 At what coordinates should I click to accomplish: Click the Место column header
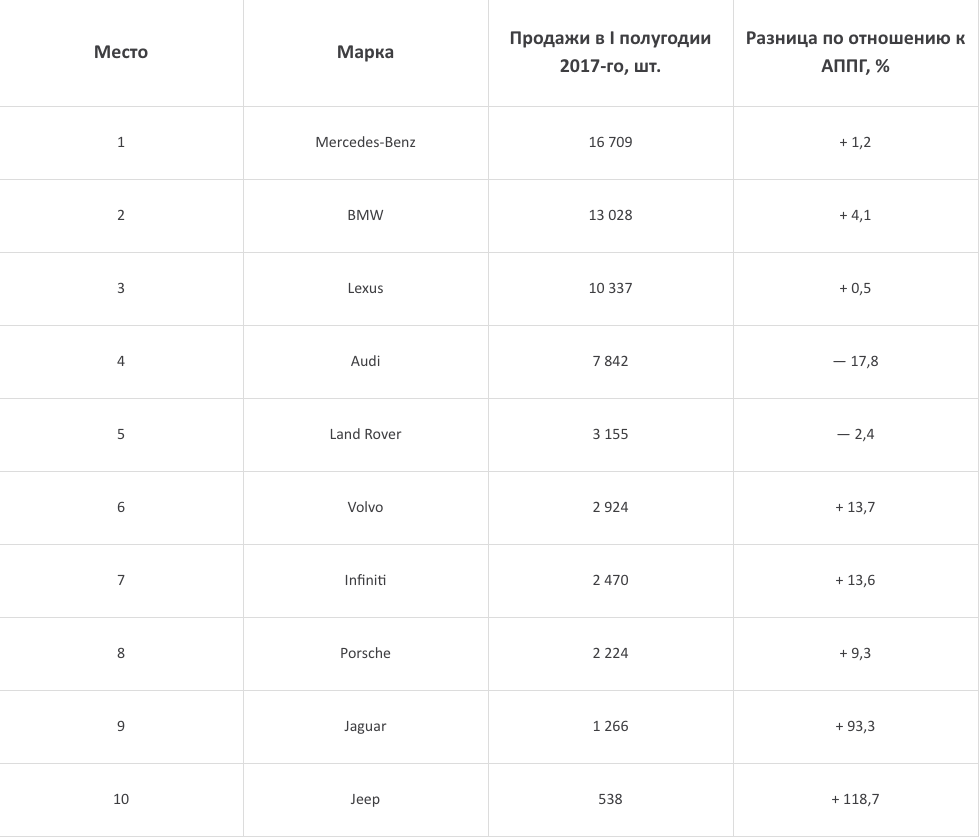121,52
